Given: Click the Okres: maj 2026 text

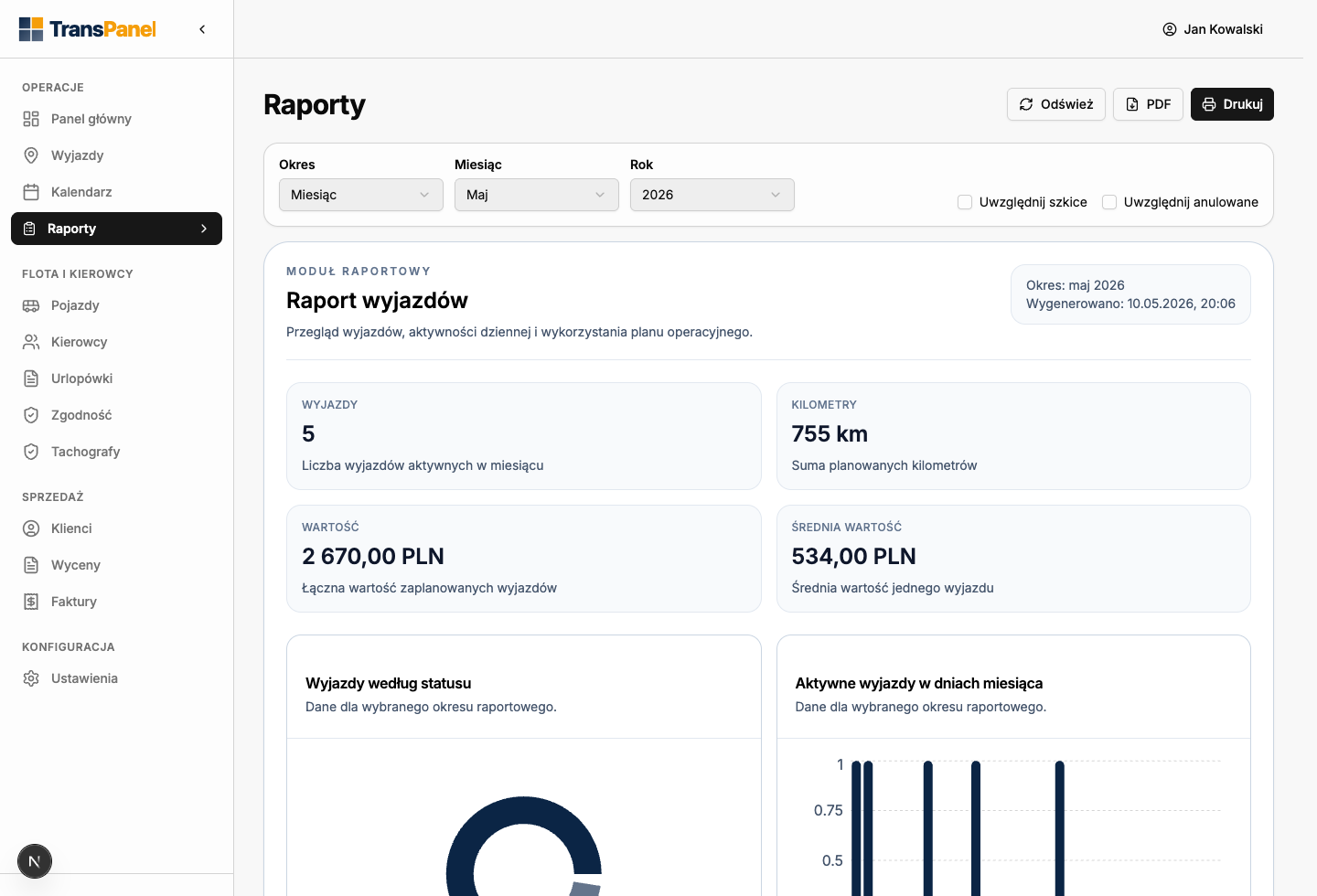Looking at the screenshot, I should (x=1076, y=285).
